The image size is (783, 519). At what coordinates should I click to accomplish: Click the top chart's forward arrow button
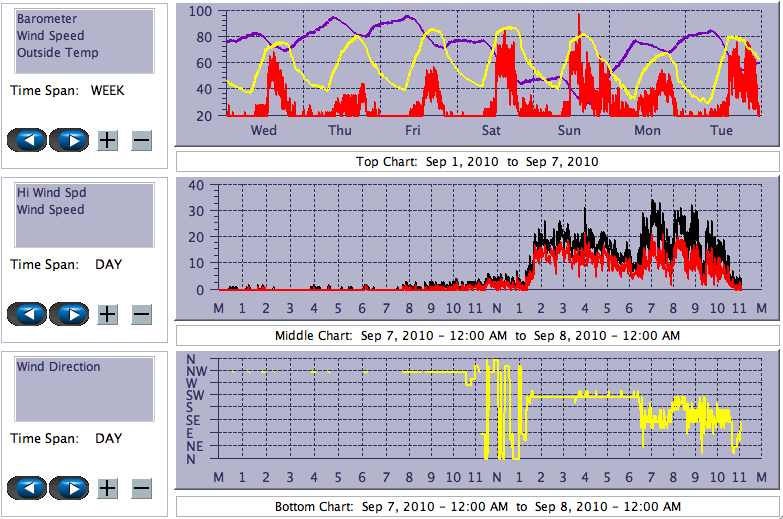point(69,140)
